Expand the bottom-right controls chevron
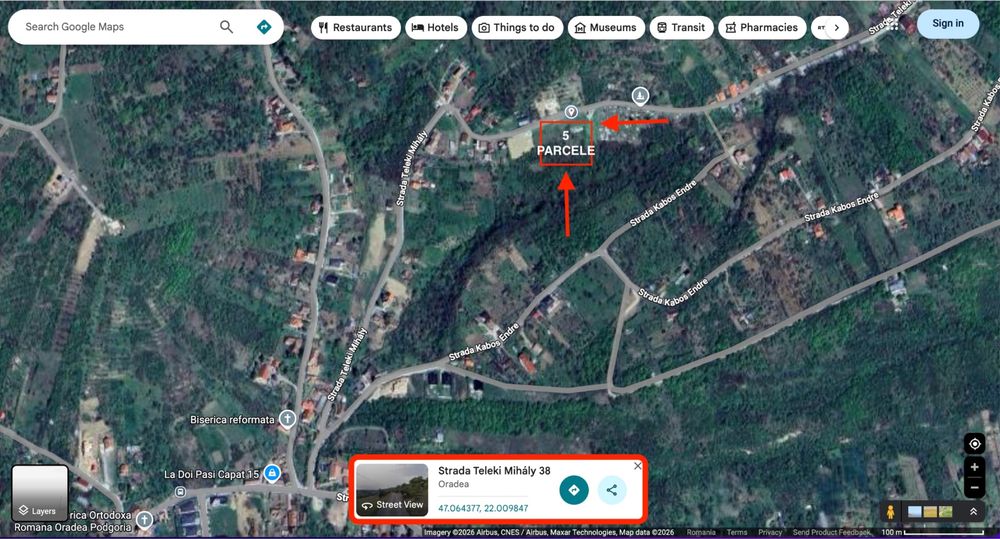Screen dimensions: 1000x539 click(x=974, y=512)
